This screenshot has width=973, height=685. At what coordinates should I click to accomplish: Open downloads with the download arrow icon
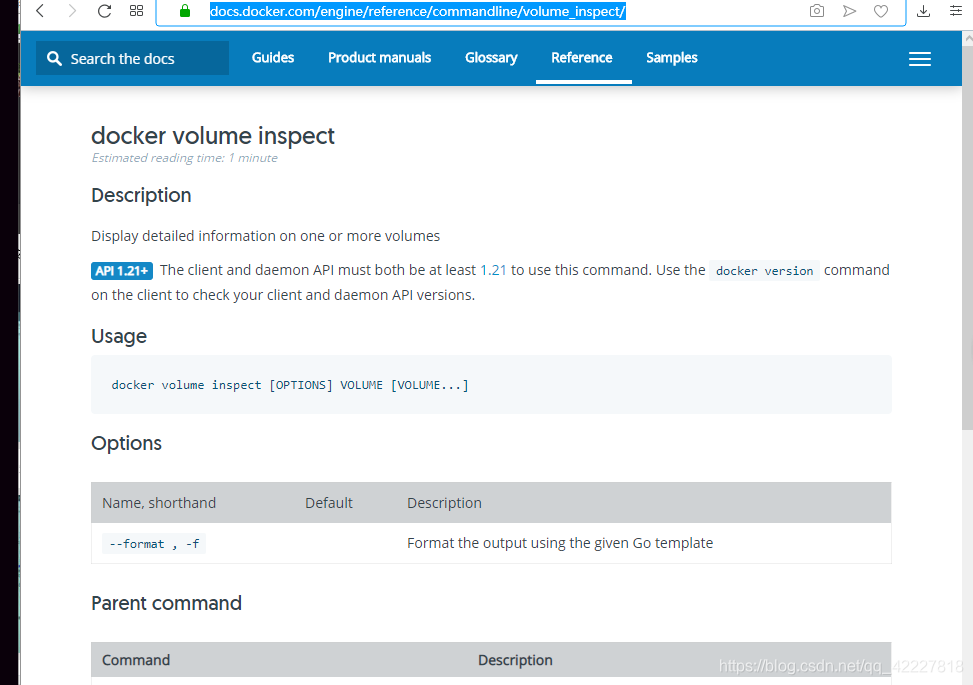click(923, 11)
